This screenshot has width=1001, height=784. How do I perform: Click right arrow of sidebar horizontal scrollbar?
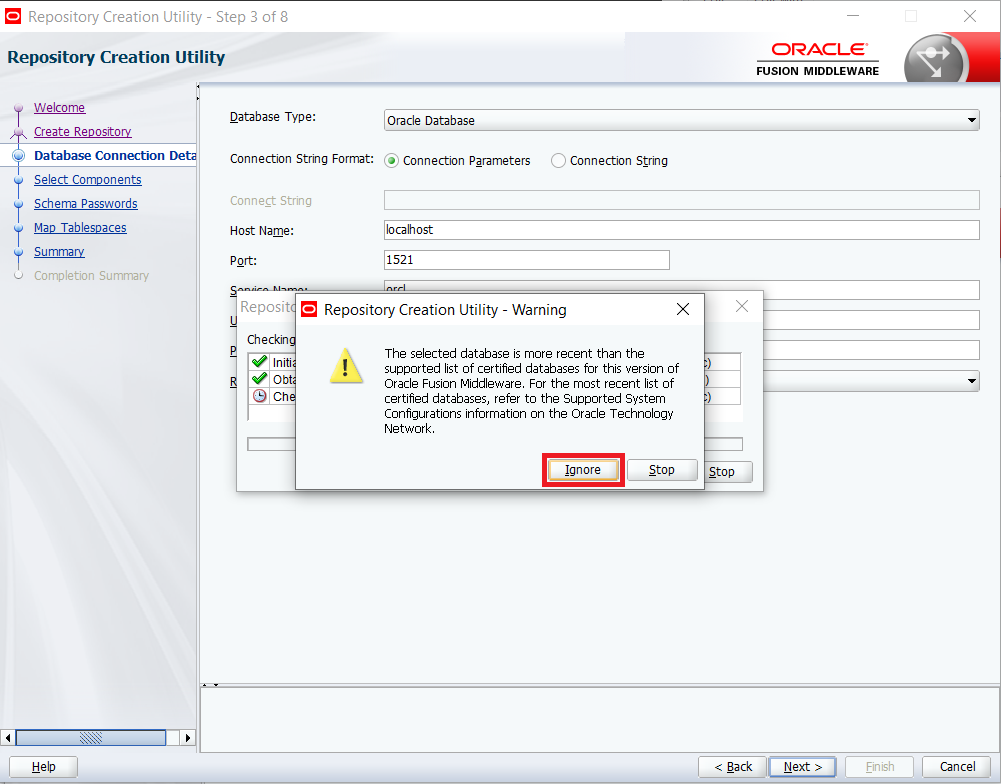[187, 738]
